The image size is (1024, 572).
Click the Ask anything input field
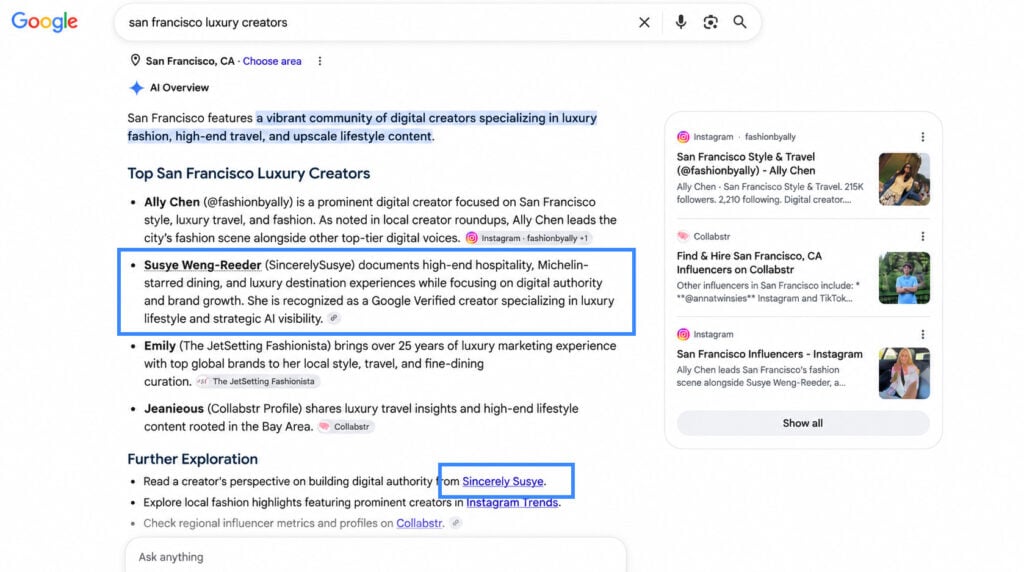[x=376, y=557]
